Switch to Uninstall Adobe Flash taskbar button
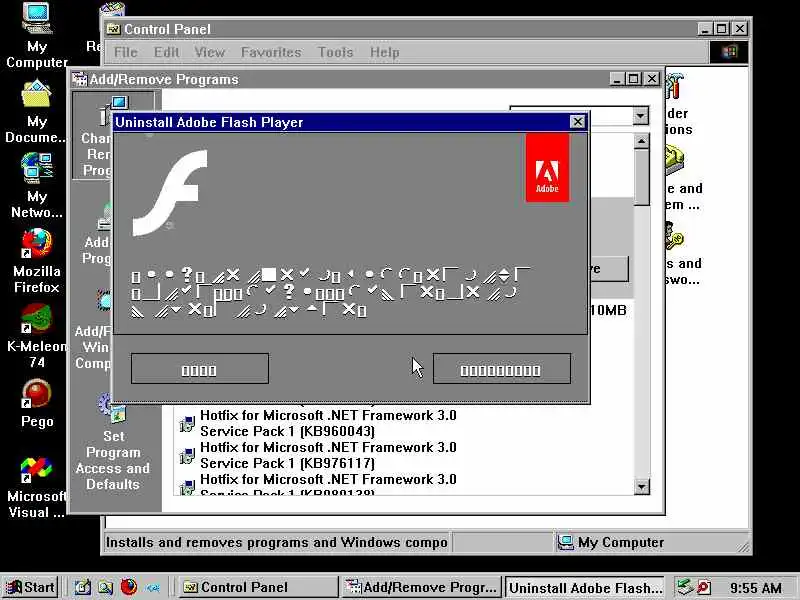Image resolution: width=800 pixels, height=600 pixels. coord(585,587)
